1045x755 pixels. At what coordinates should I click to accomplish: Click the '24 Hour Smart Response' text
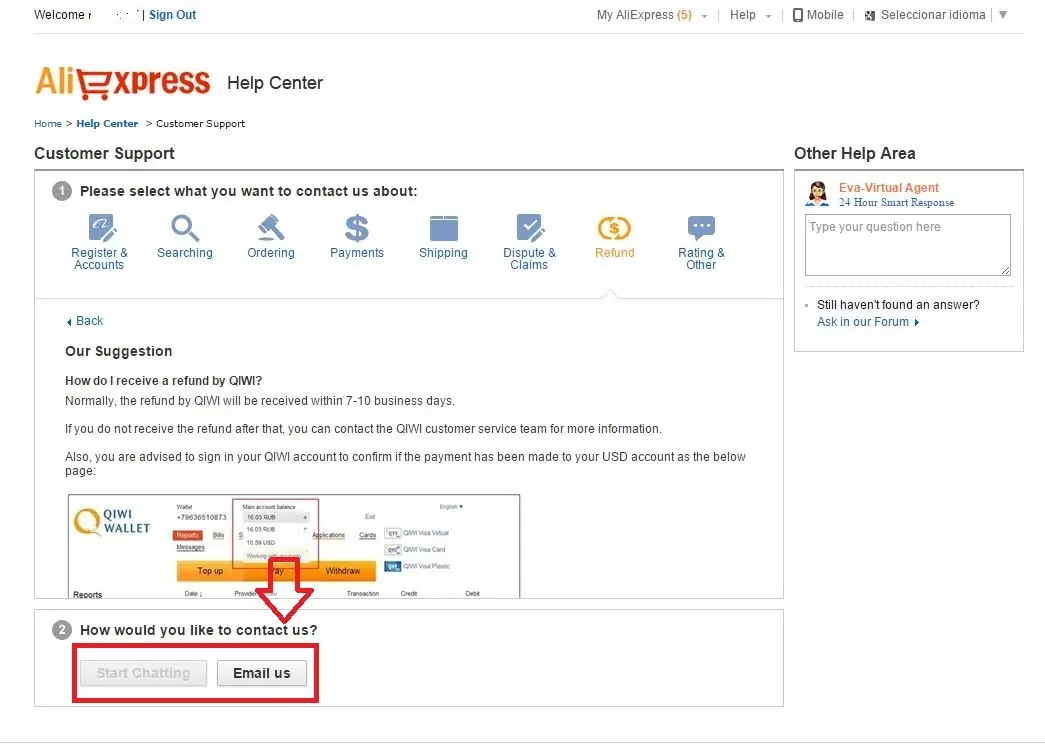pos(896,203)
